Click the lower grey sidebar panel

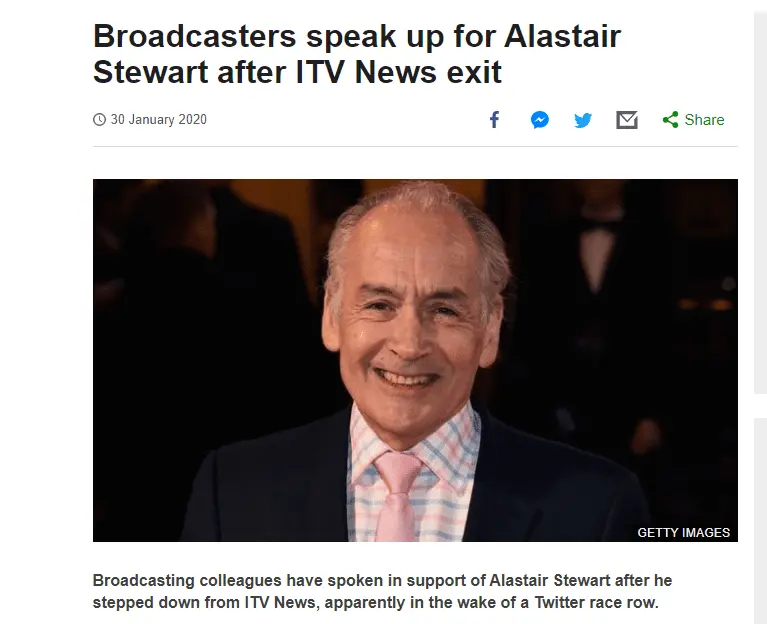point(761,521)
